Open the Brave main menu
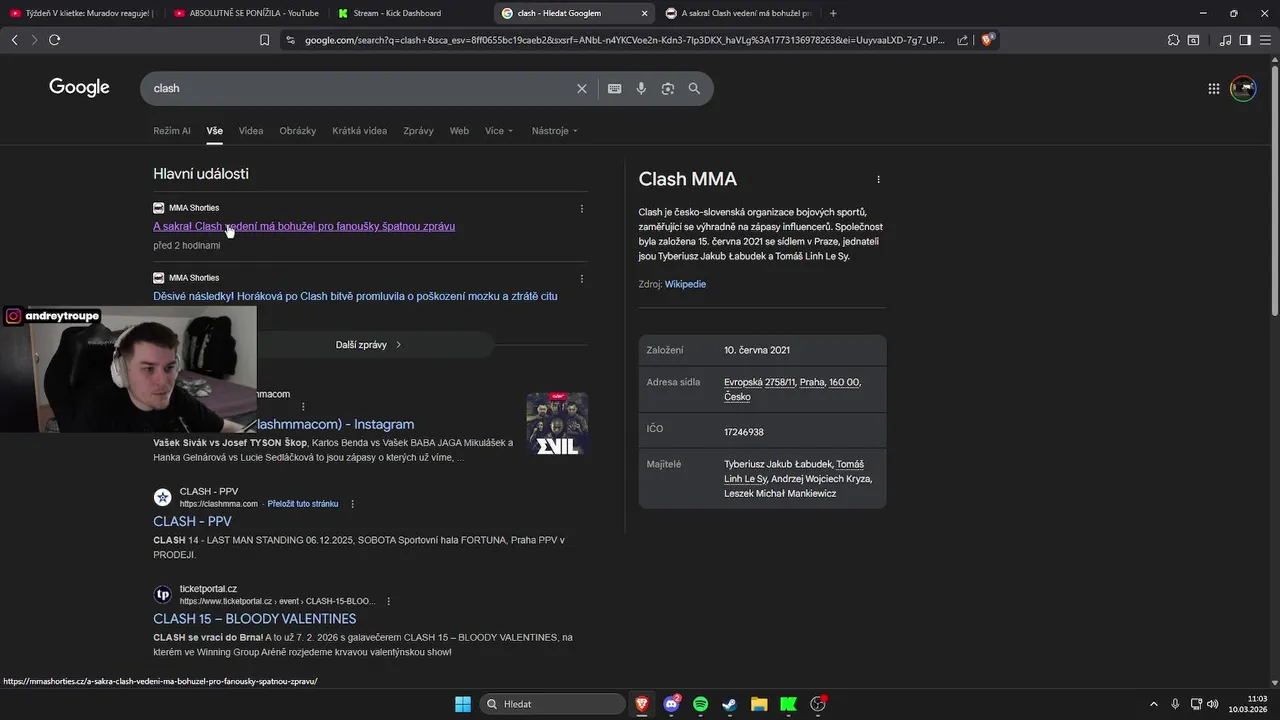Viewport: 1280px width, 720px height. (x=1265, y=40)
